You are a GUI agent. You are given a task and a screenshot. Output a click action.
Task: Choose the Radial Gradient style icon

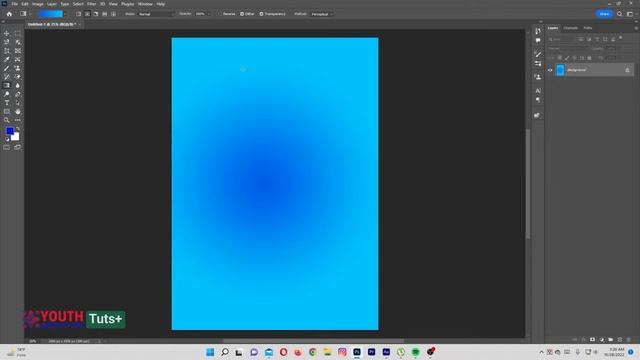tap(87, 14)
